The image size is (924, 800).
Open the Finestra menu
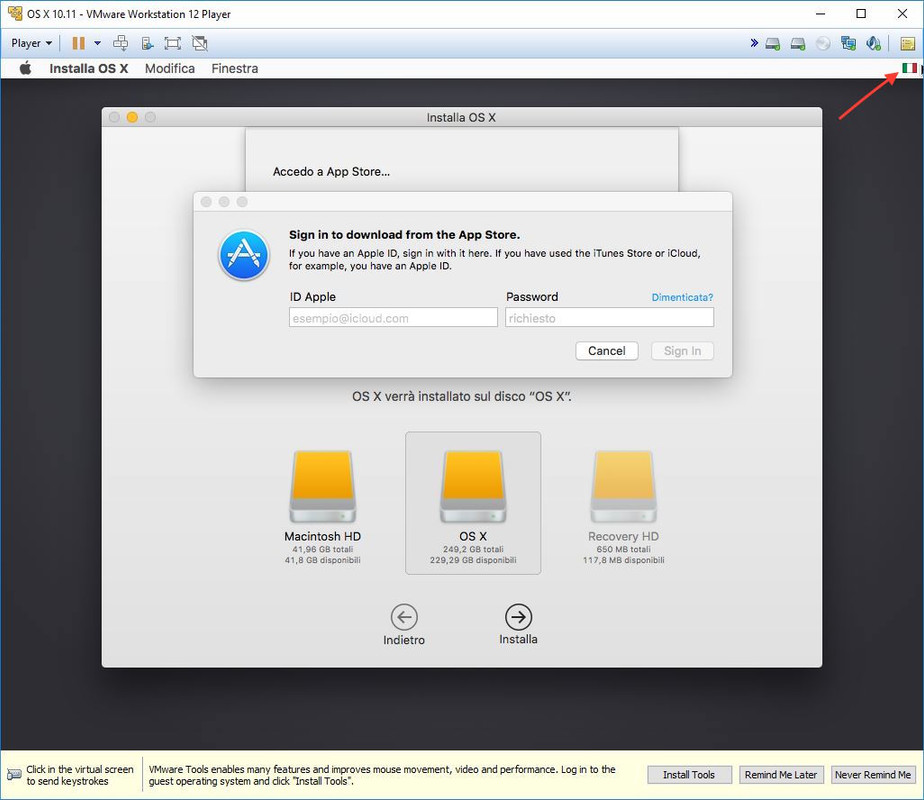coord(235,68)
